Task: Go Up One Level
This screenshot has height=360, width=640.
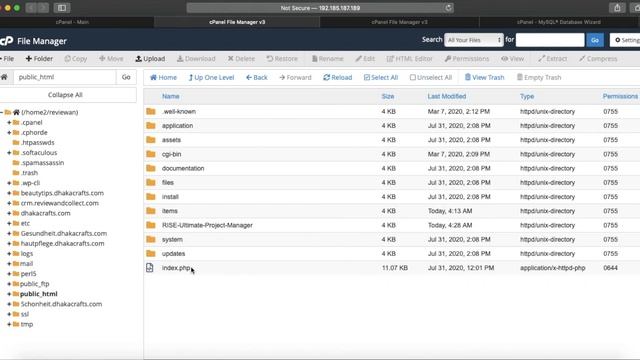Action: 211,78
